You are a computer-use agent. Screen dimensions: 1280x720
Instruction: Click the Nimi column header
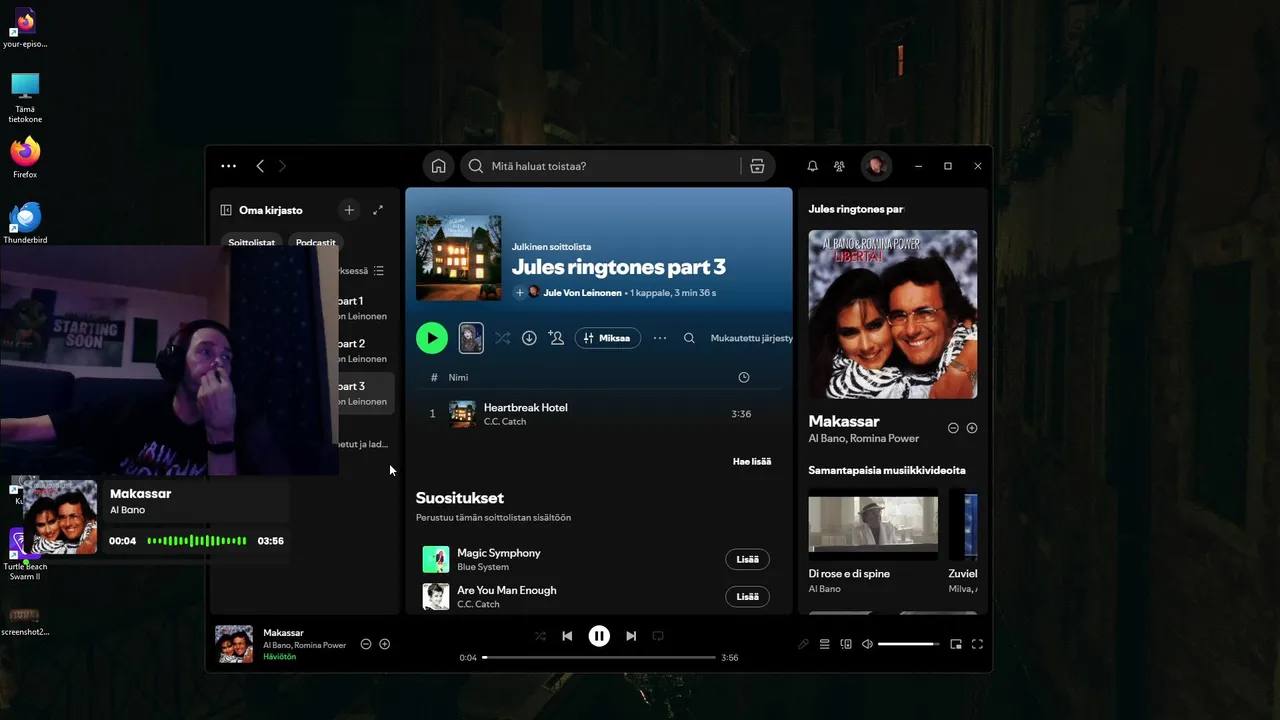pyautogui.click(x=458, y=377)
